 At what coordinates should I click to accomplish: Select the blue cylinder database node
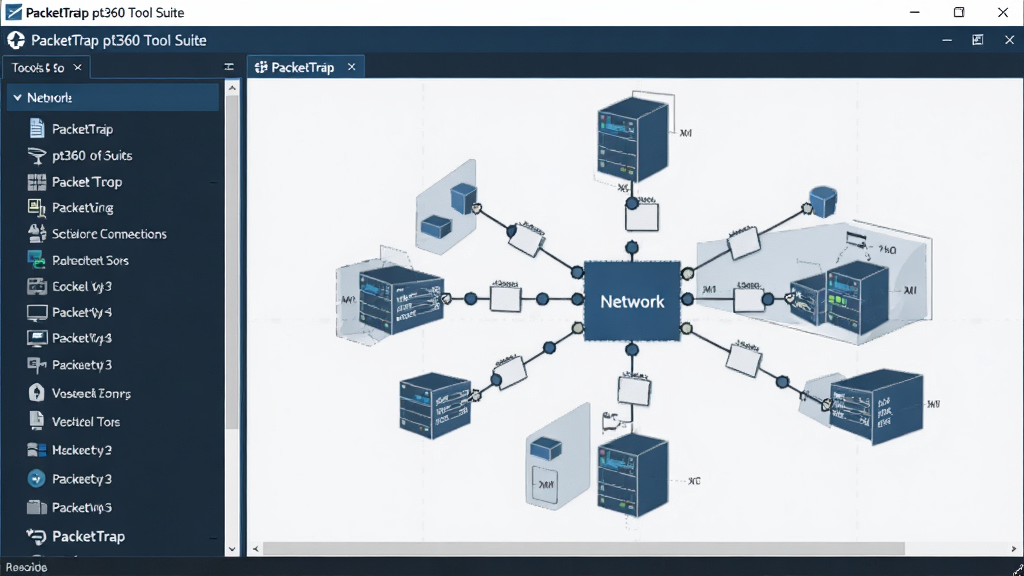[823, 201]
